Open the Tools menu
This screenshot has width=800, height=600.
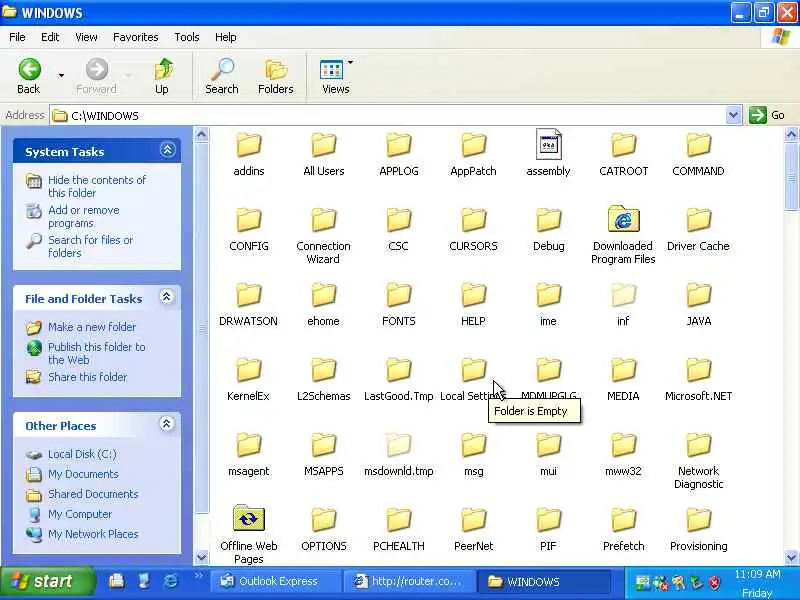187,37
